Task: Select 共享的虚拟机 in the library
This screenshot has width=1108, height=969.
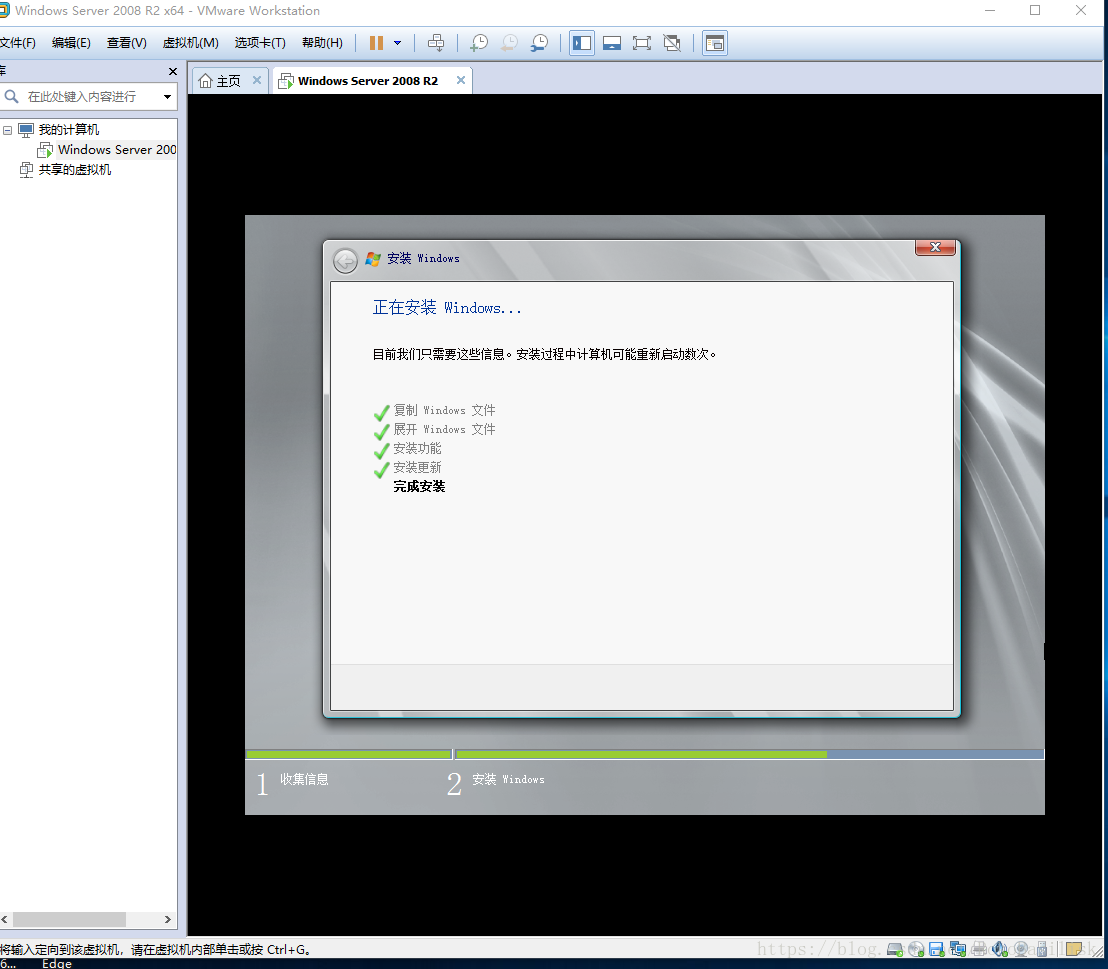Action: (x=74, y=170)
